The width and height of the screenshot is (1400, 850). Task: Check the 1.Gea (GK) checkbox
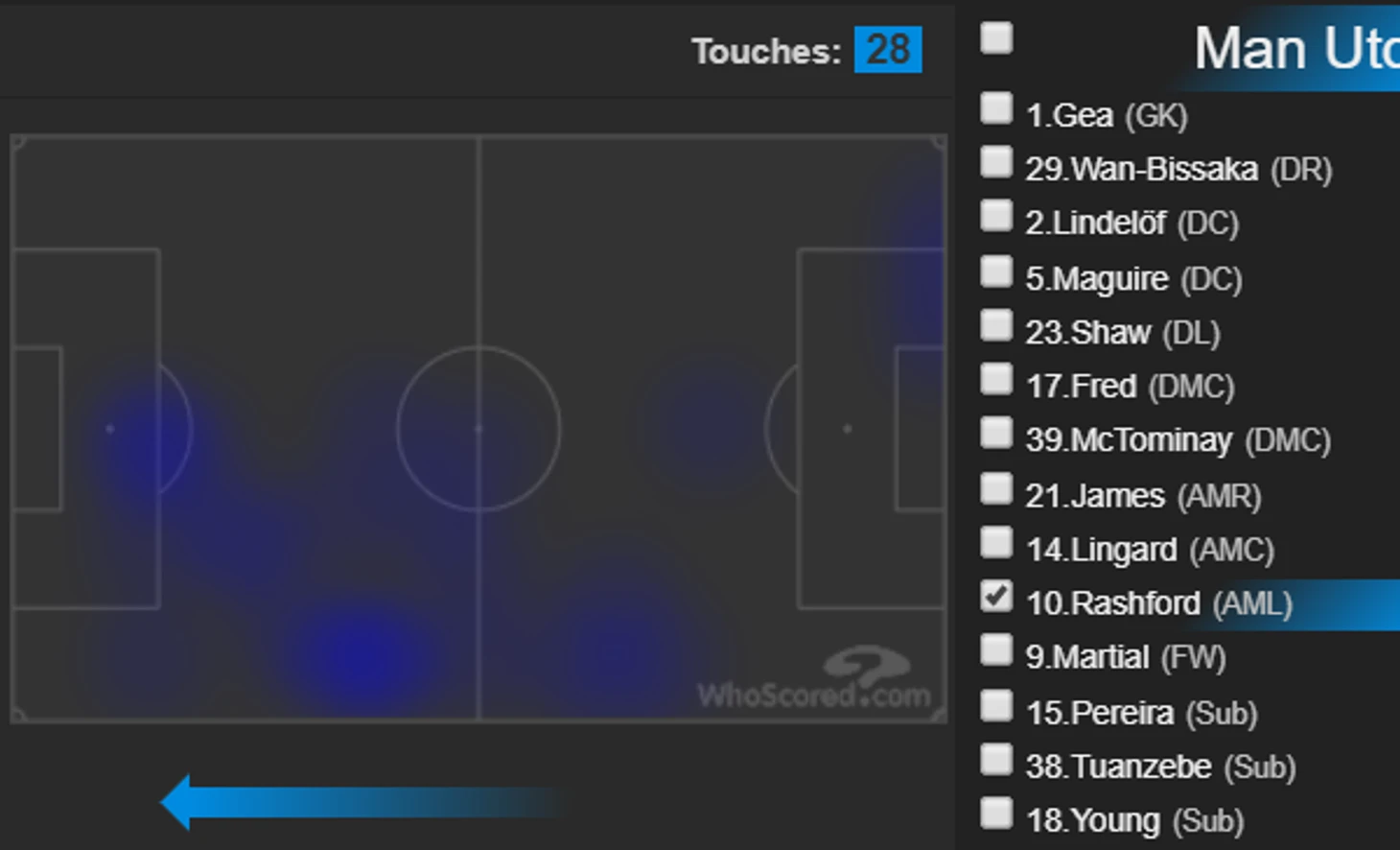pyautogui.click(x=996, y=108)
